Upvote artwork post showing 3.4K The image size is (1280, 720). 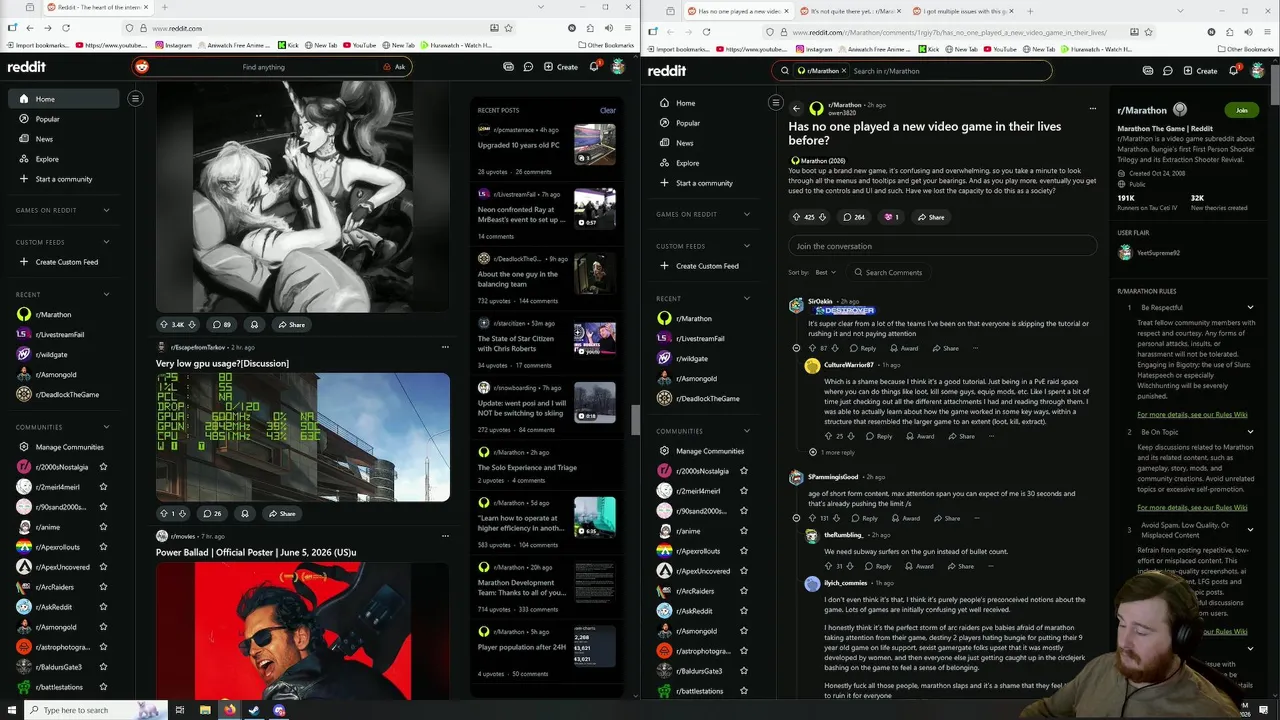(x=164, y=324)
